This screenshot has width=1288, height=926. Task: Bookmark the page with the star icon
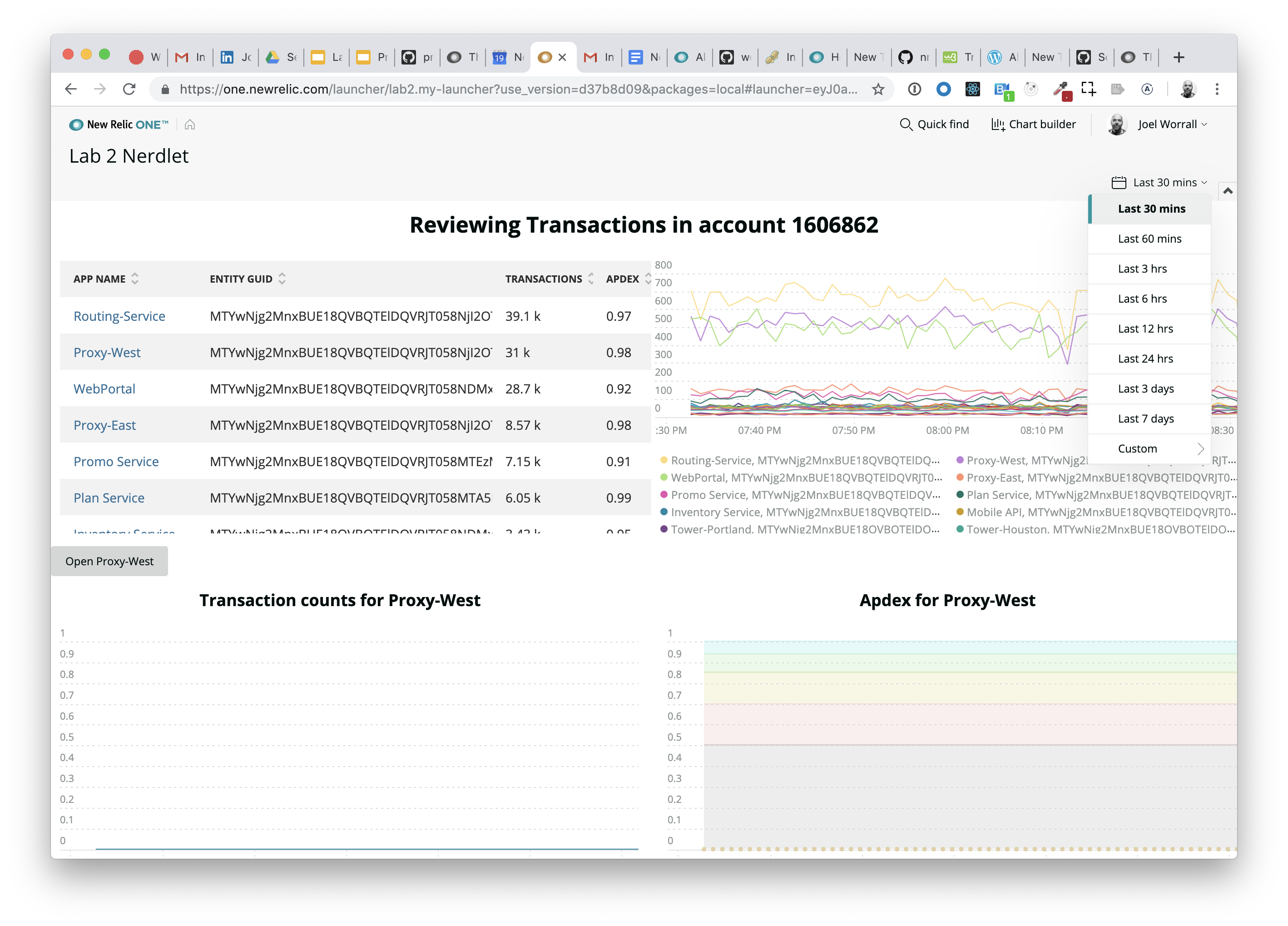[878, 89]
